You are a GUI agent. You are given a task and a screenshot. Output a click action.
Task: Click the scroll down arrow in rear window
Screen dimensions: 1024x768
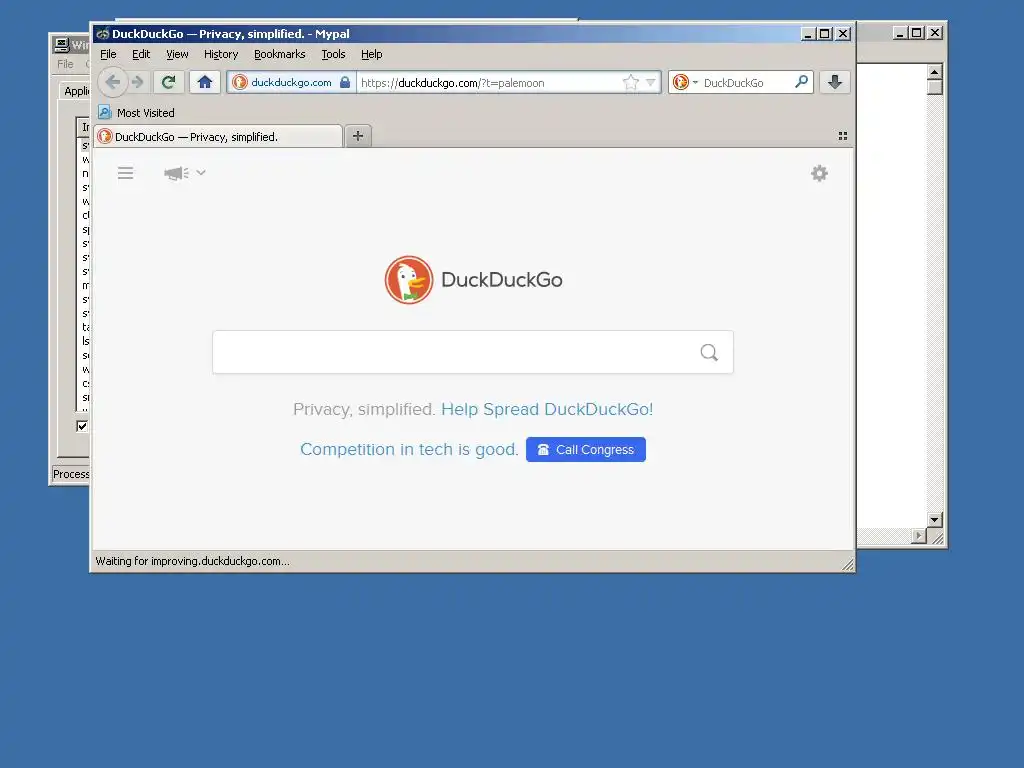pyautogui.click(x=935, y=520)
